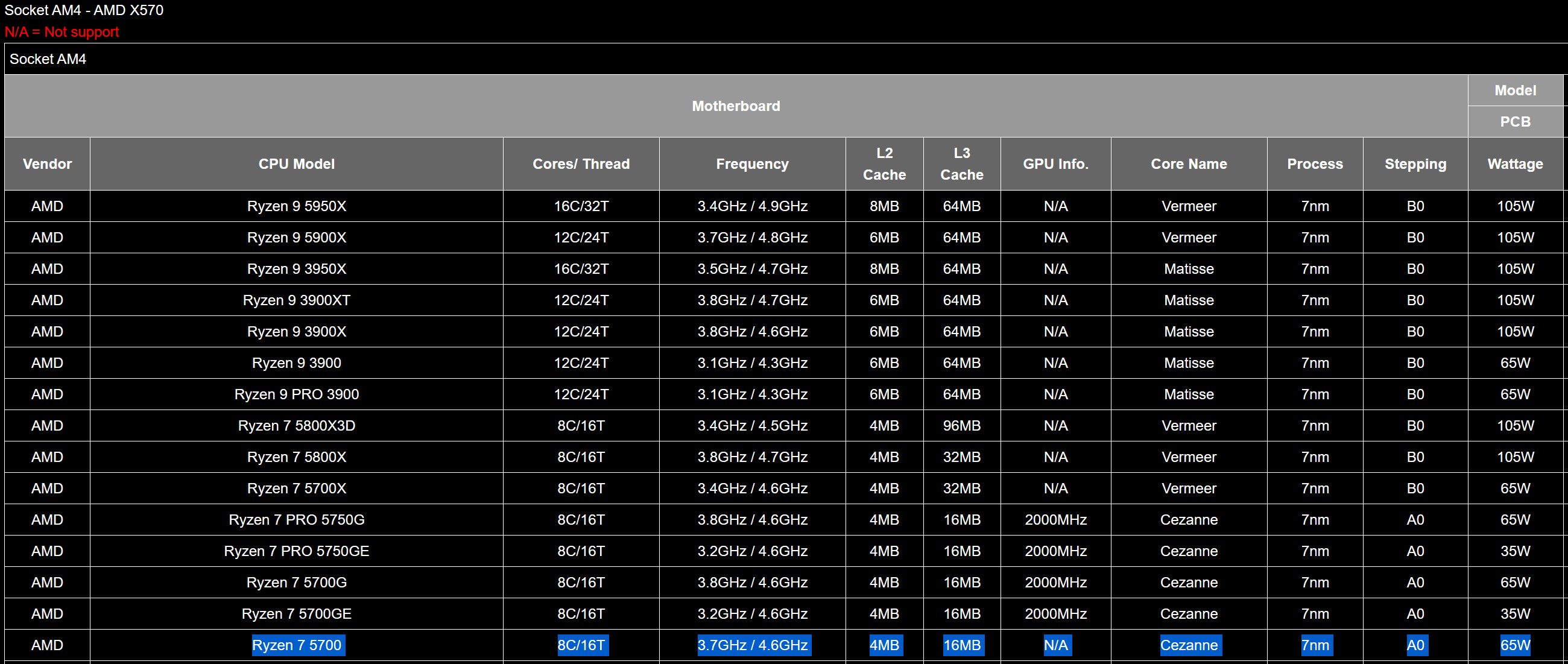Click the Core Name column header

(1189, 163)
